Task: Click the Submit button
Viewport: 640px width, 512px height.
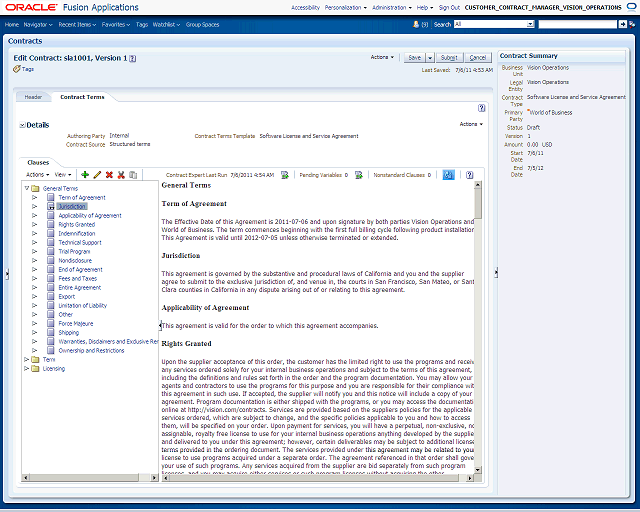Action: (x=449, y=58)
